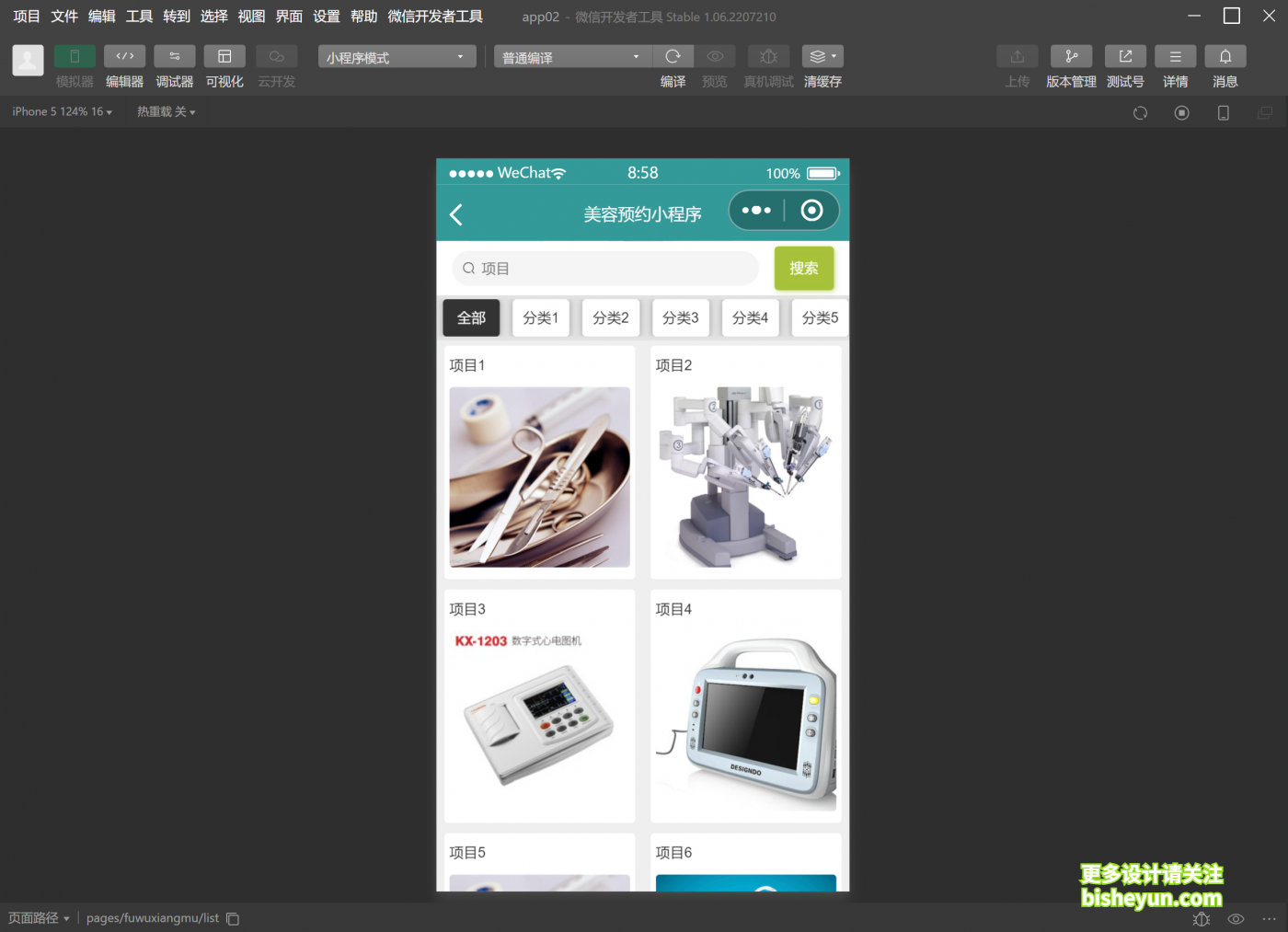Image resolution: width=1288 pixels, height=932 pixels.
Task: Select the 全部 category button
Action: [471, 317]
